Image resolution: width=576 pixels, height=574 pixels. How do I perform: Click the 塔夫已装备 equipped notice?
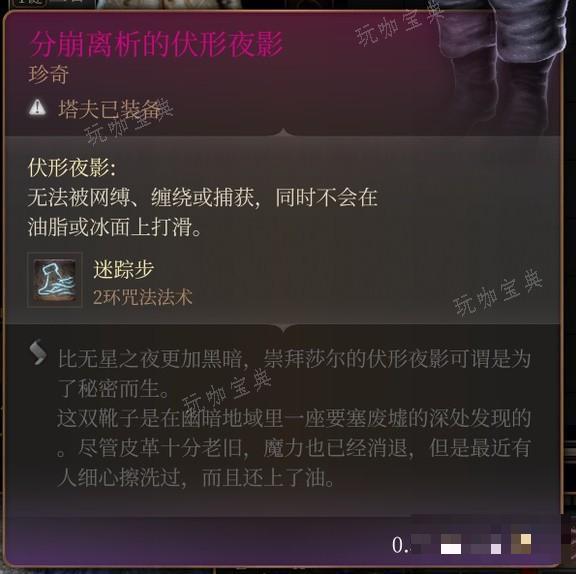pos(109,109)
